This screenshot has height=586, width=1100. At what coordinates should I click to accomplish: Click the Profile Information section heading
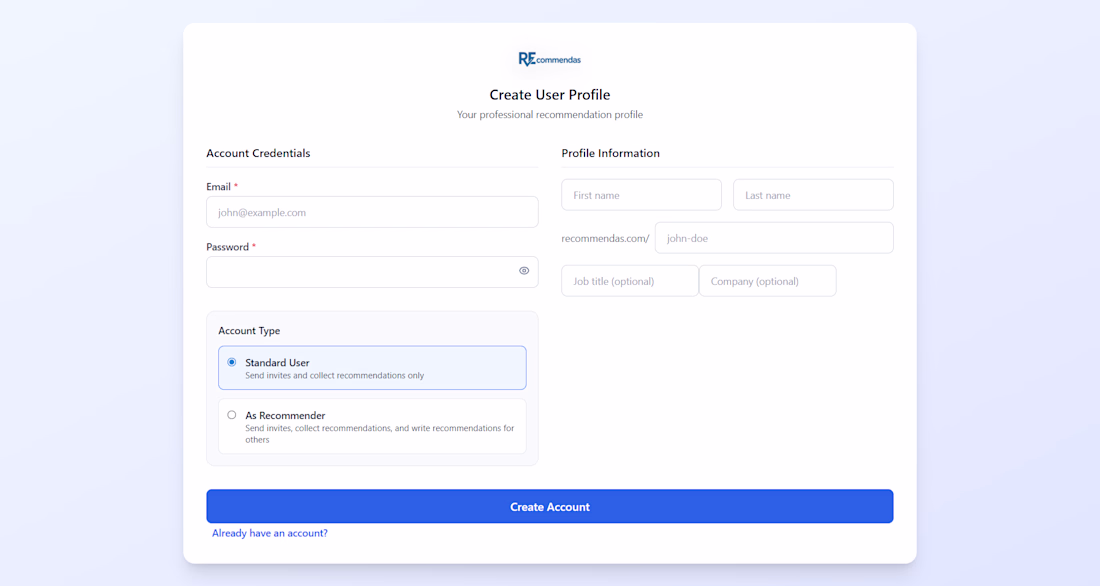click(x=610, y=153)
